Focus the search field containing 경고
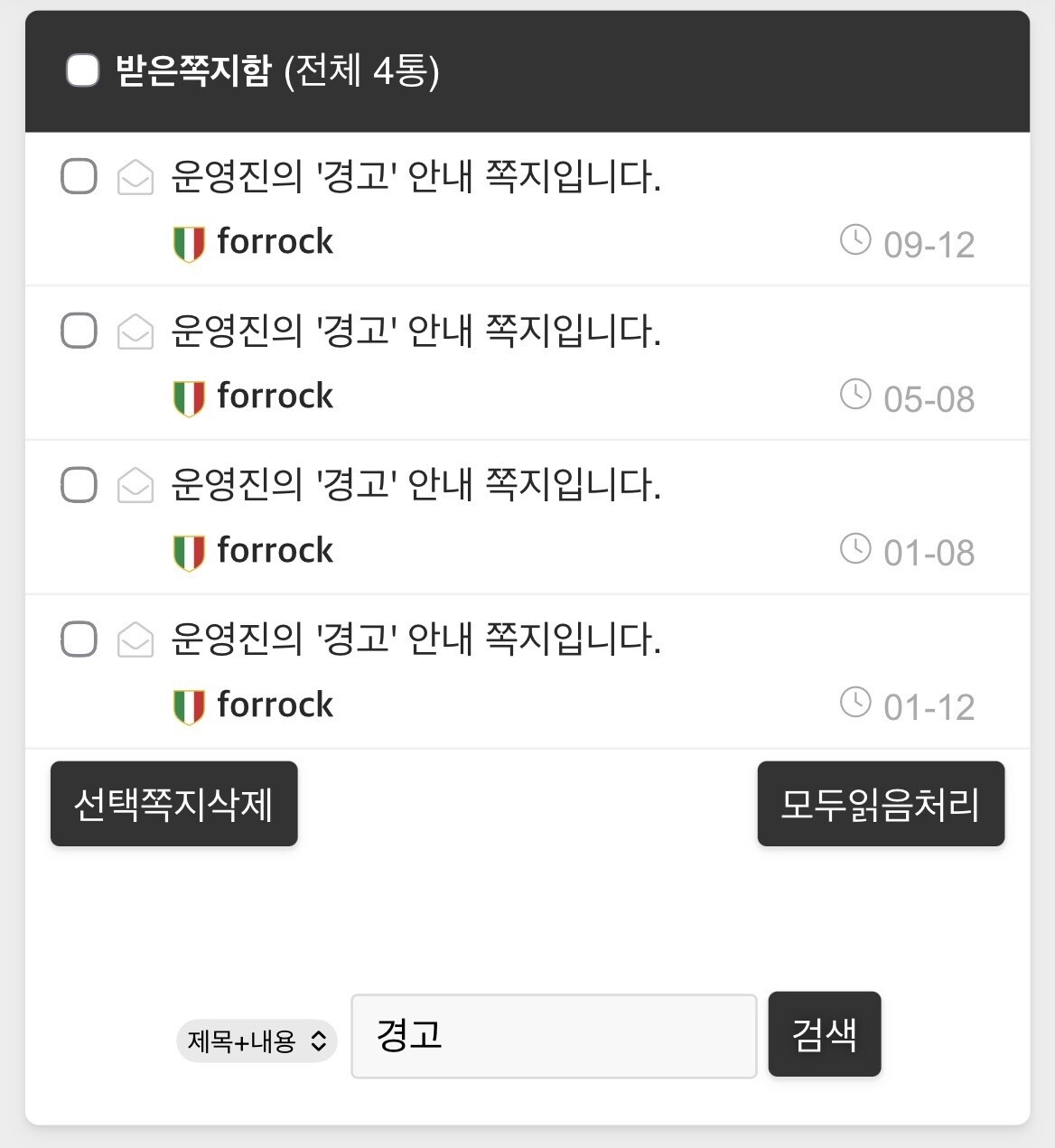Screen dimensions: 1055x1148 click(553, 1035)
